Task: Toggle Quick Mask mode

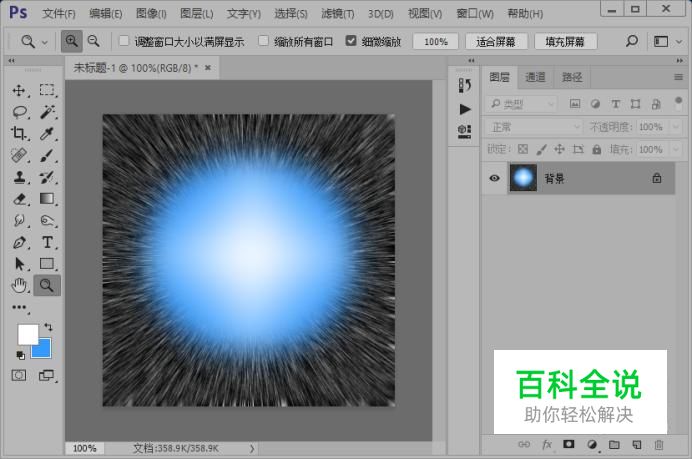Action: click(x=19, y=376)
